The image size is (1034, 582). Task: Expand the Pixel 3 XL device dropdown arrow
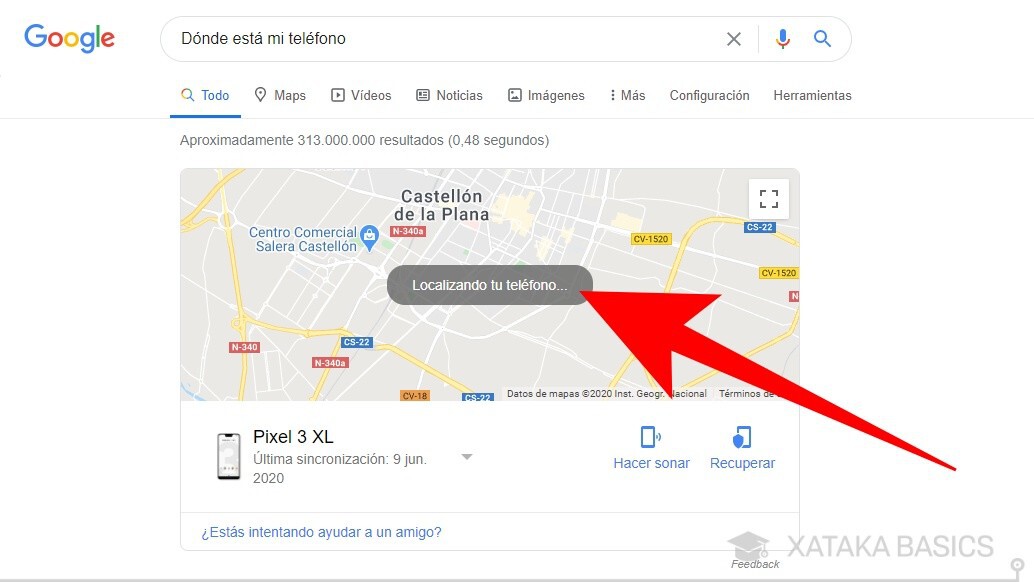point(467,457)
